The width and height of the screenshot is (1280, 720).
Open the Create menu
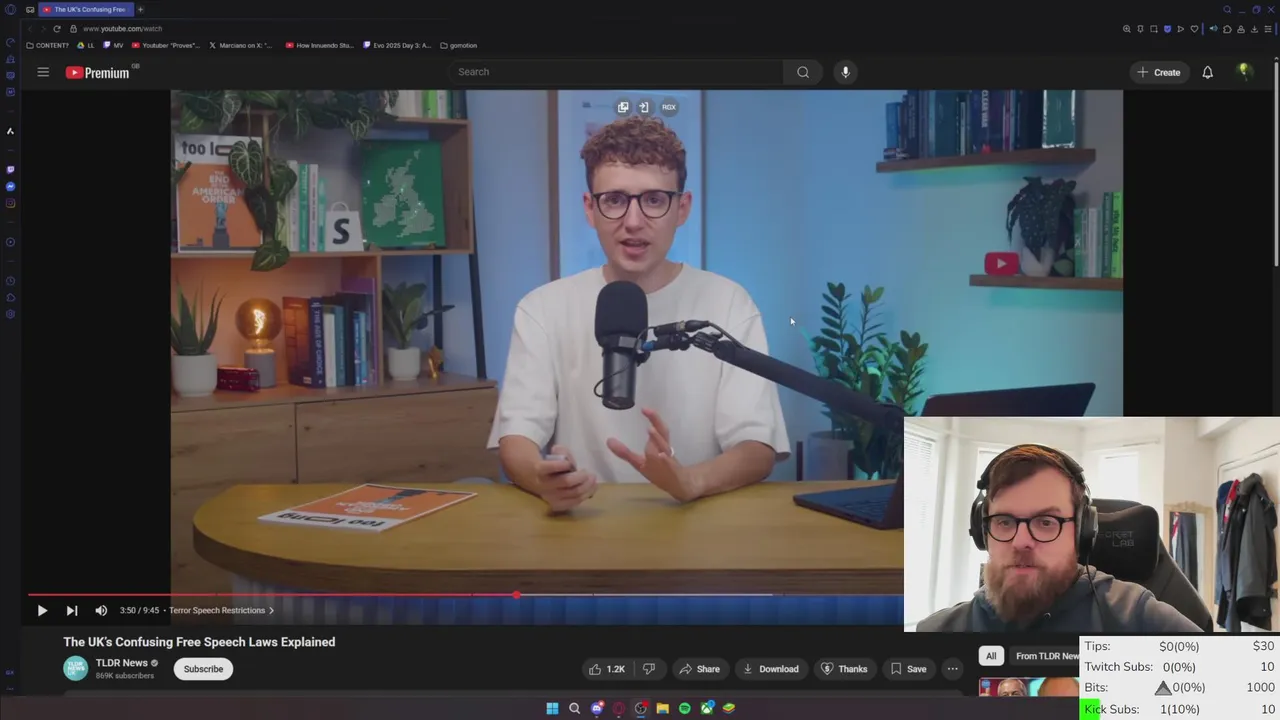click(x=1159, y=72)
